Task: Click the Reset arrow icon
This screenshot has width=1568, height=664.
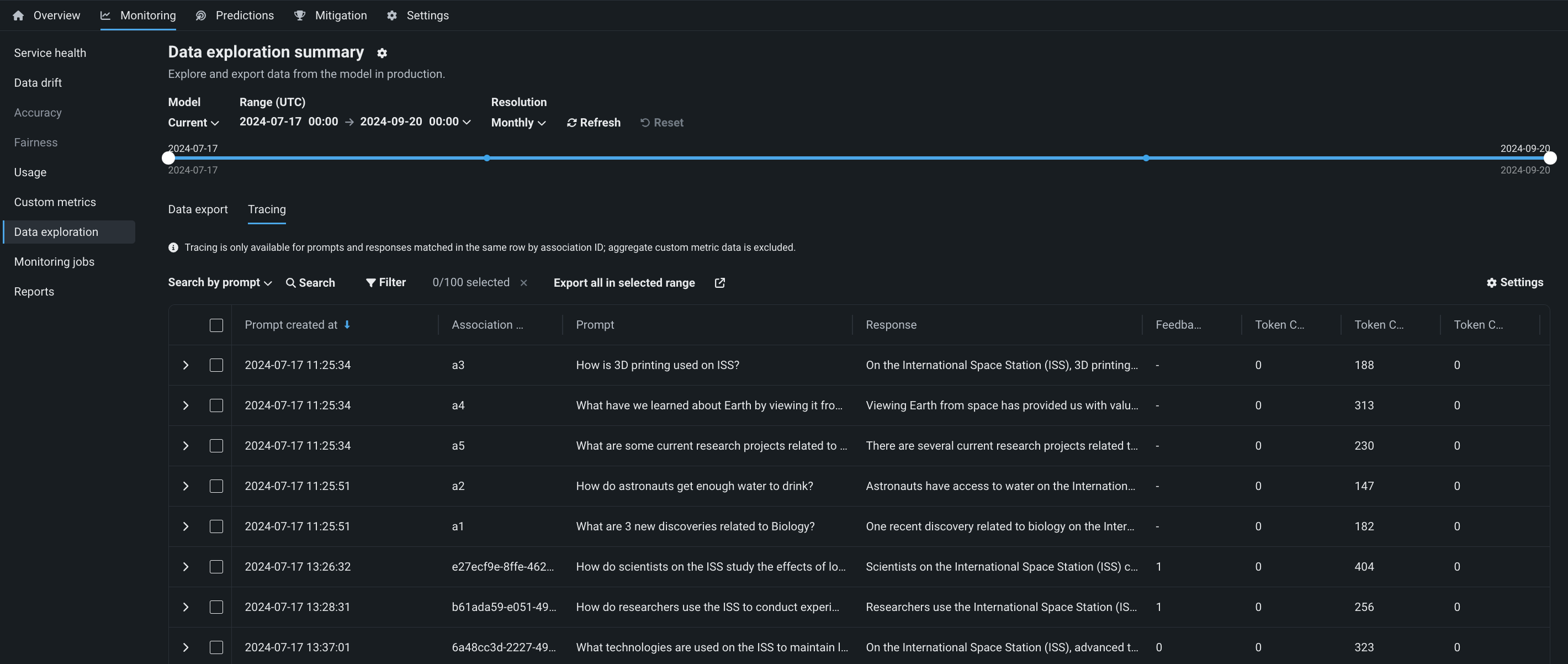Action: click(x=645, y=123)
